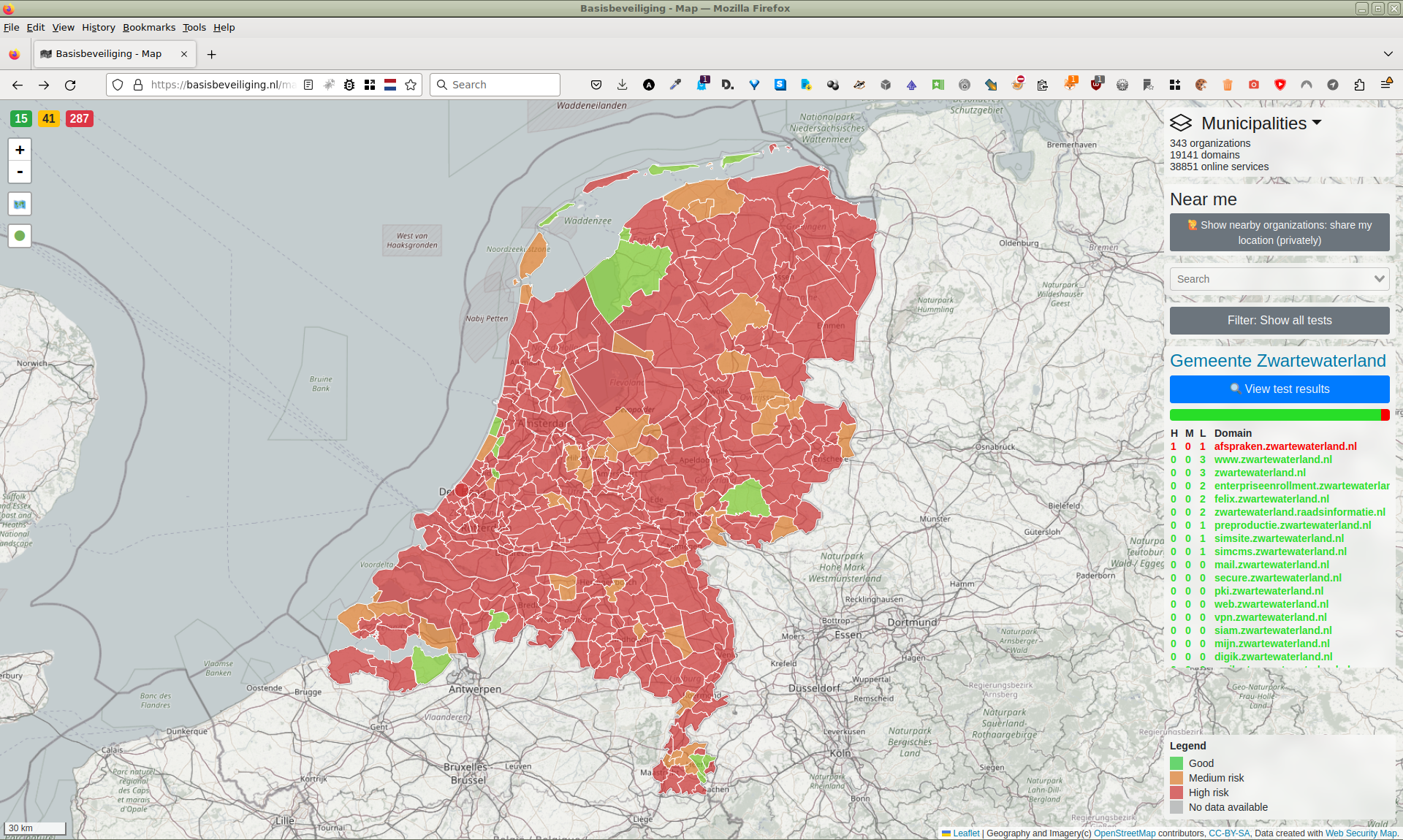Open felix.zwartewaterland.nl domain link
The image size is (1403, 840).
1271,499
